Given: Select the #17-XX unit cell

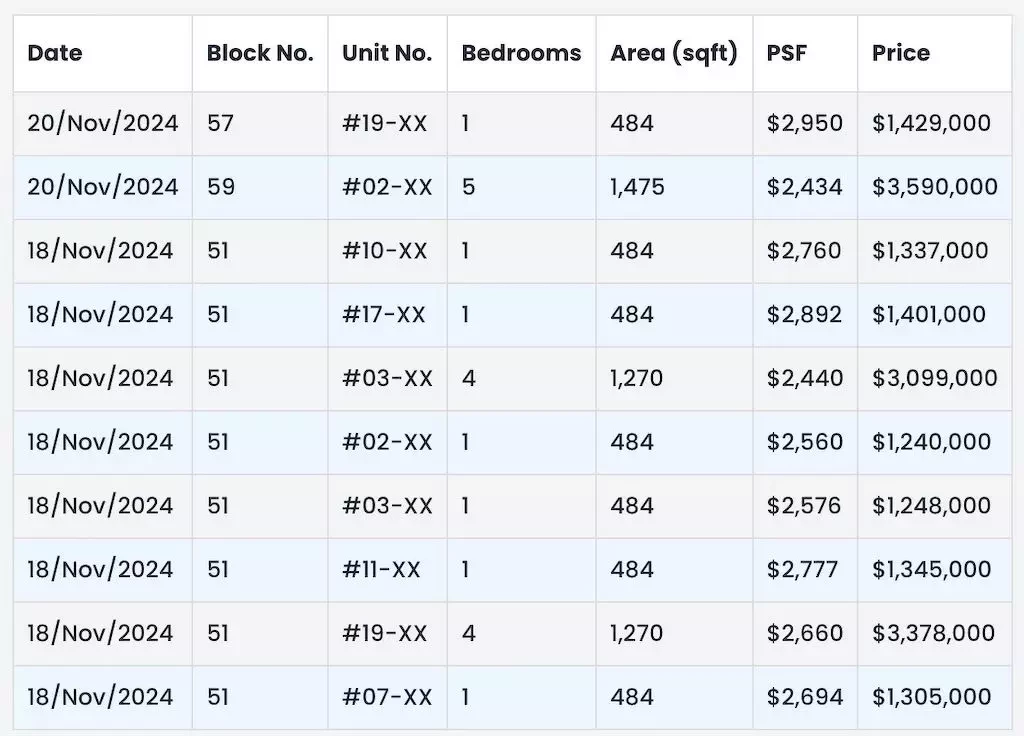Looking at the screenshot, I should (387, 315).
